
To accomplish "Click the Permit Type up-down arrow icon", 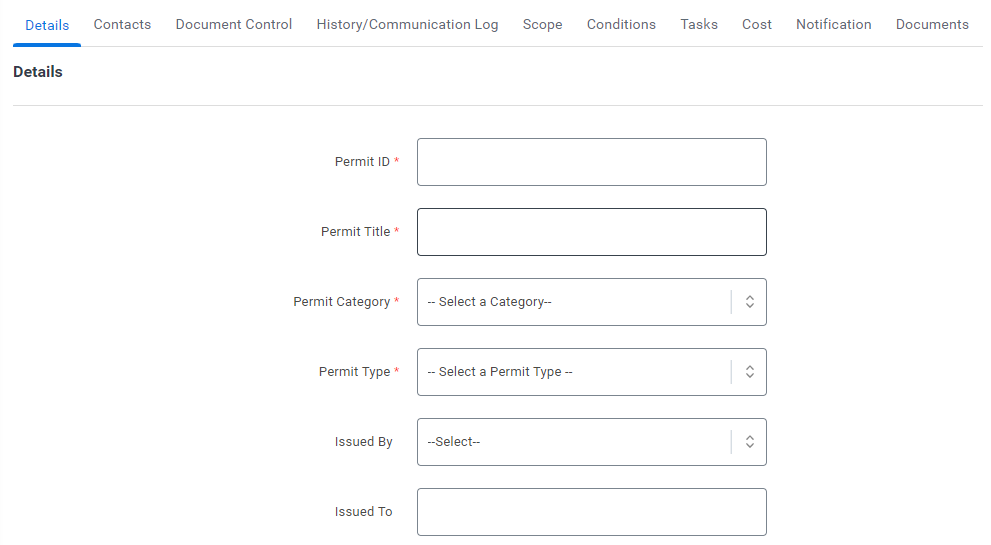I will 750,372.
